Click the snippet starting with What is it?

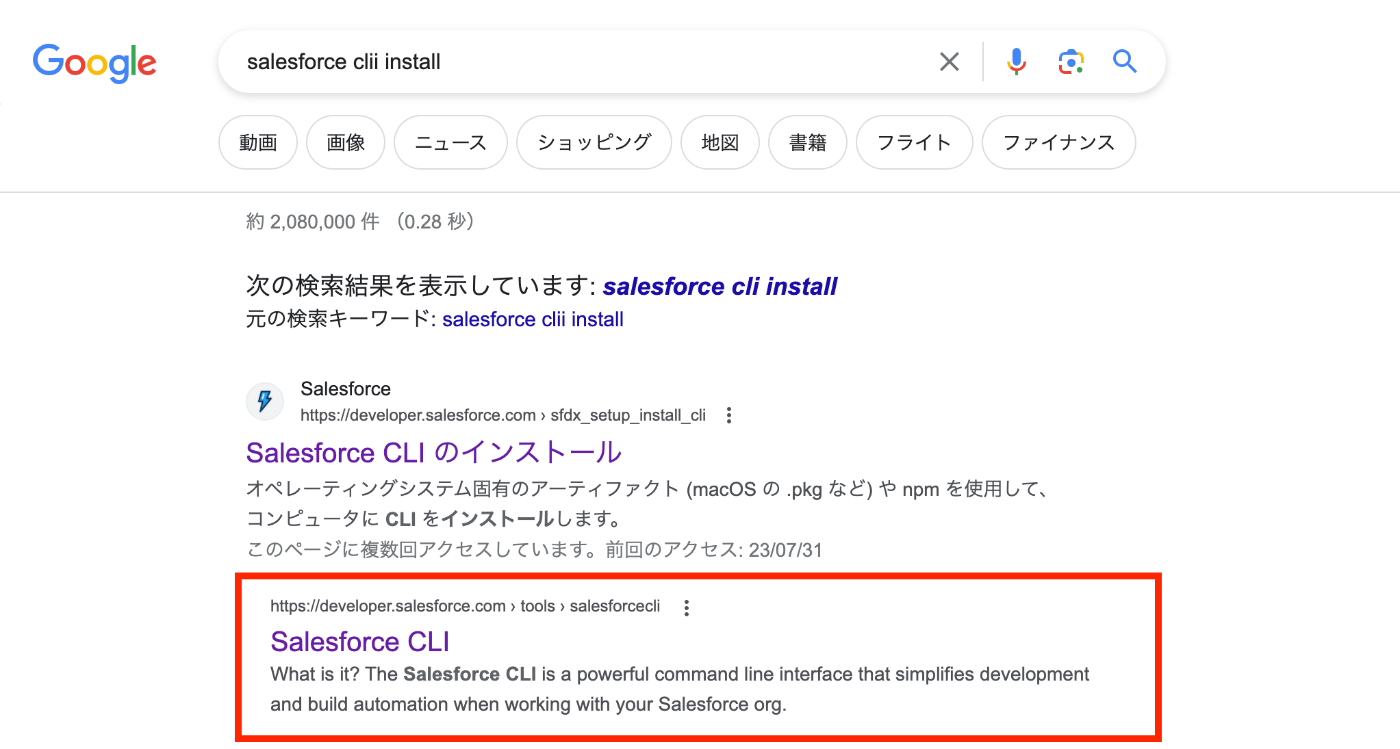680,689
